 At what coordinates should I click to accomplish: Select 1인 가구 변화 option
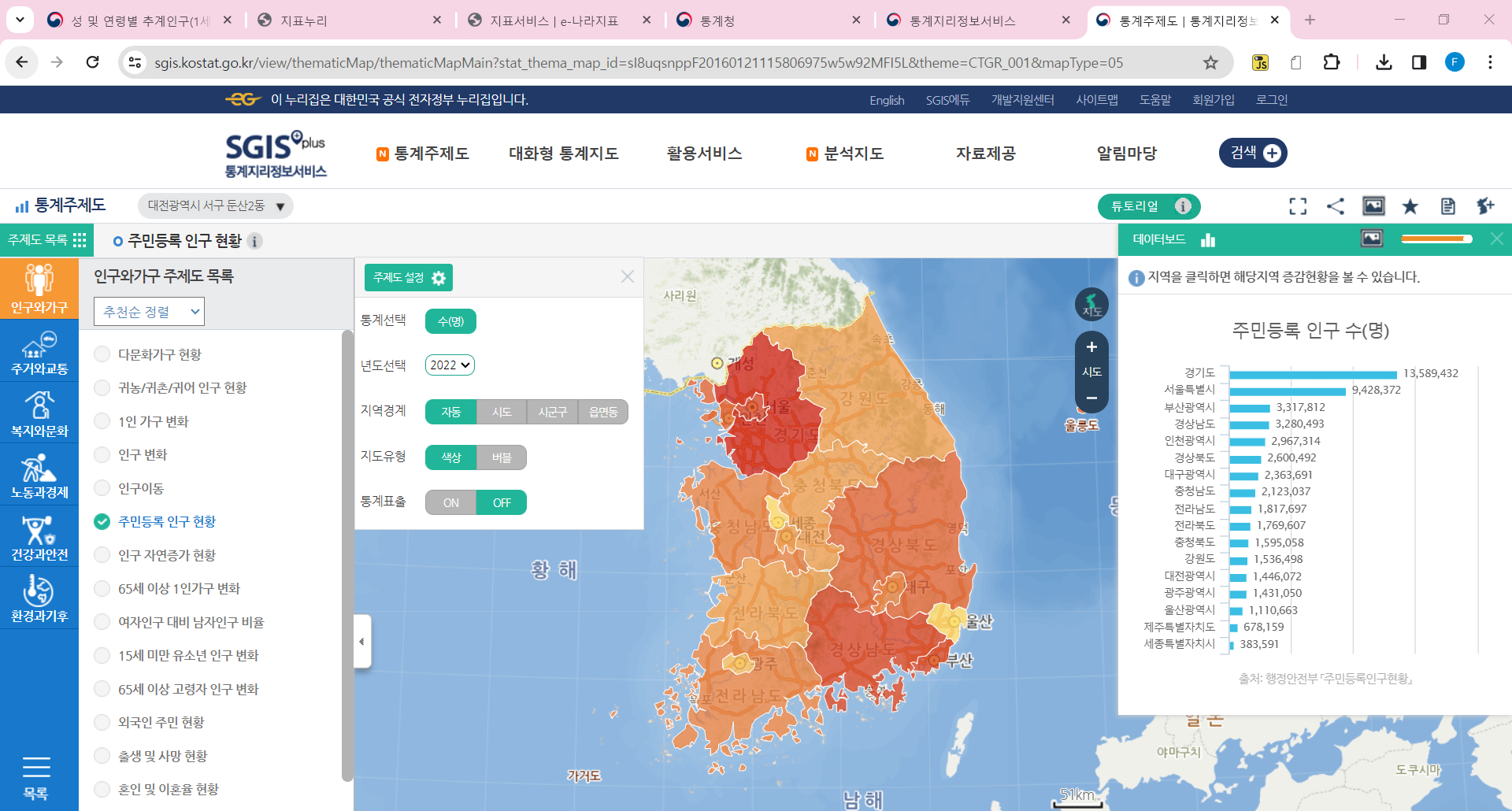[102, 421]
